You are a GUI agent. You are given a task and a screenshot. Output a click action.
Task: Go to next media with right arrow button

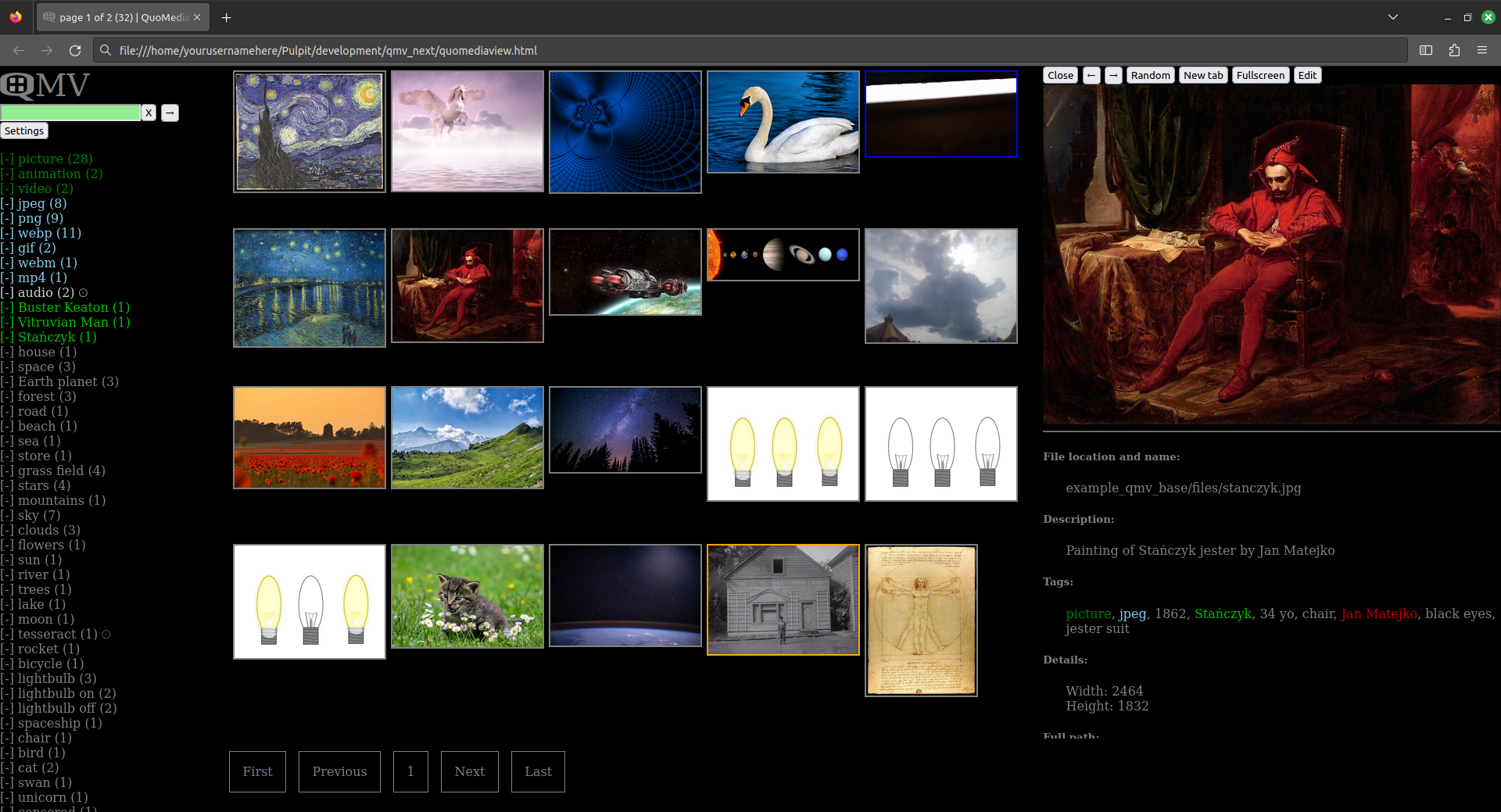pos(1113,75)
